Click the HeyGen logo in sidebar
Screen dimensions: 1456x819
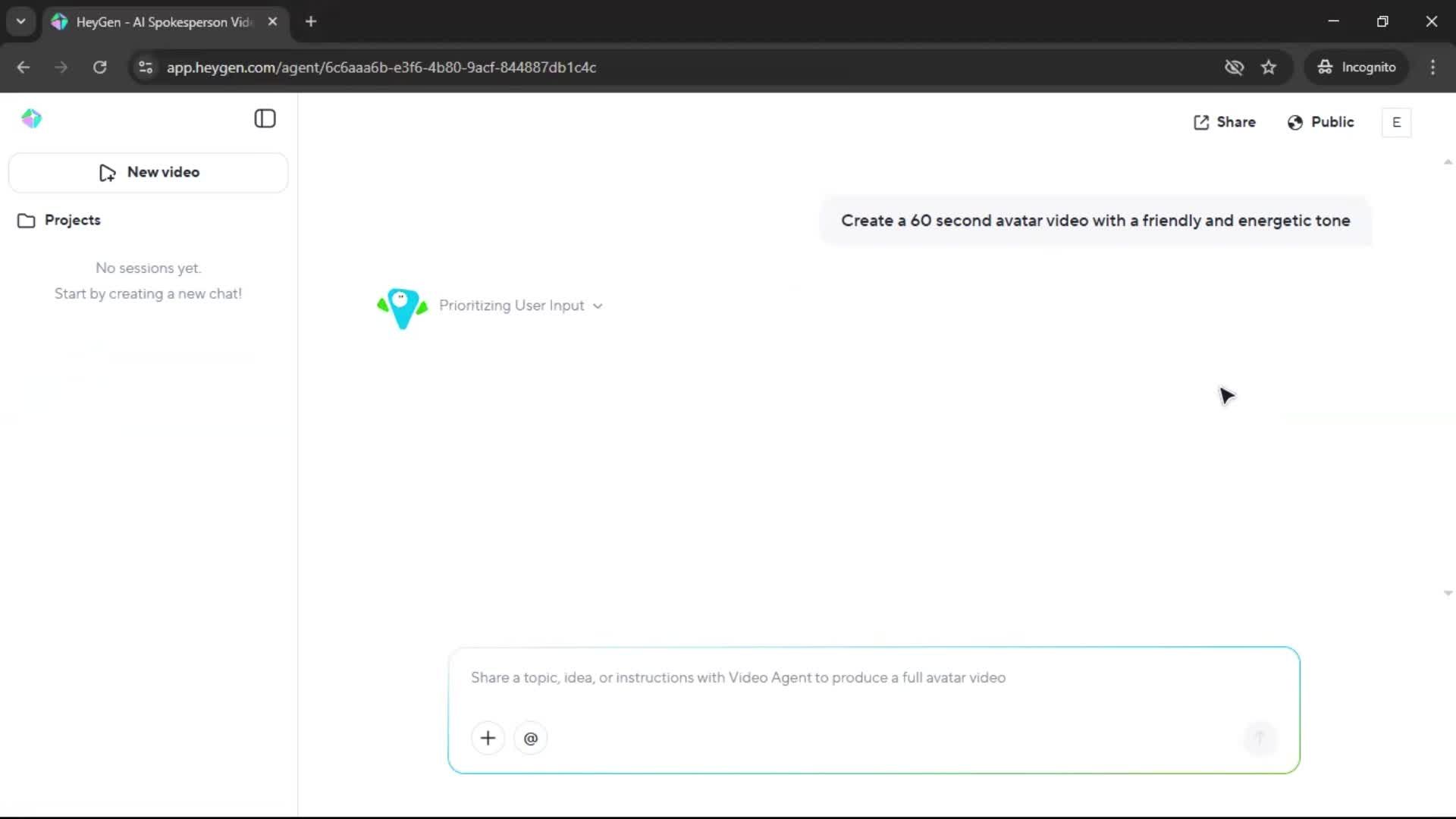click(x=31, y=118)
